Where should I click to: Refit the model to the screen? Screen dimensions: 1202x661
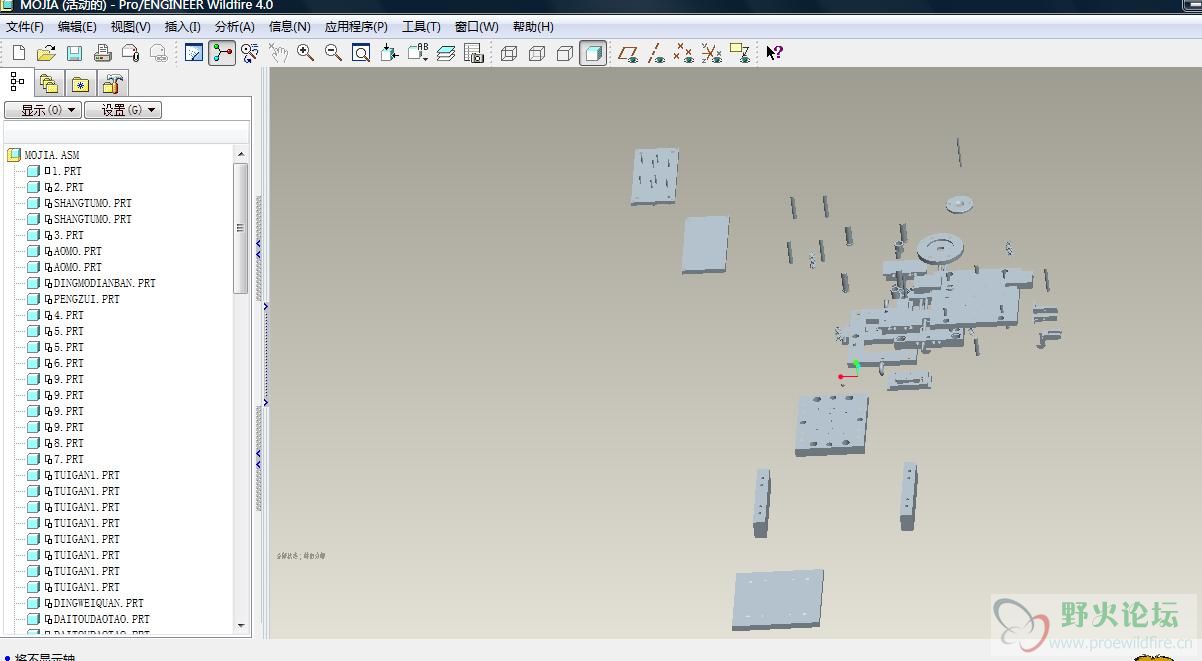361,53
